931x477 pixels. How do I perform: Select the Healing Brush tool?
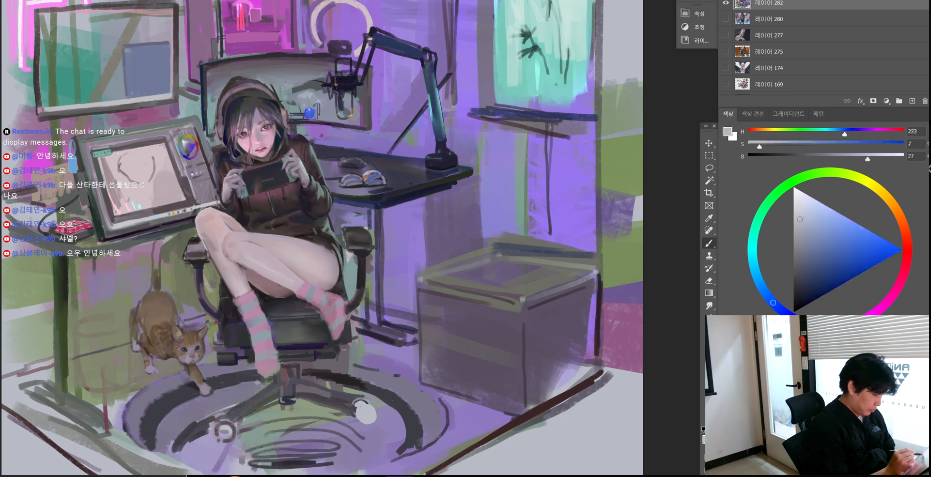pyautogui.click(x=709, y=230)
